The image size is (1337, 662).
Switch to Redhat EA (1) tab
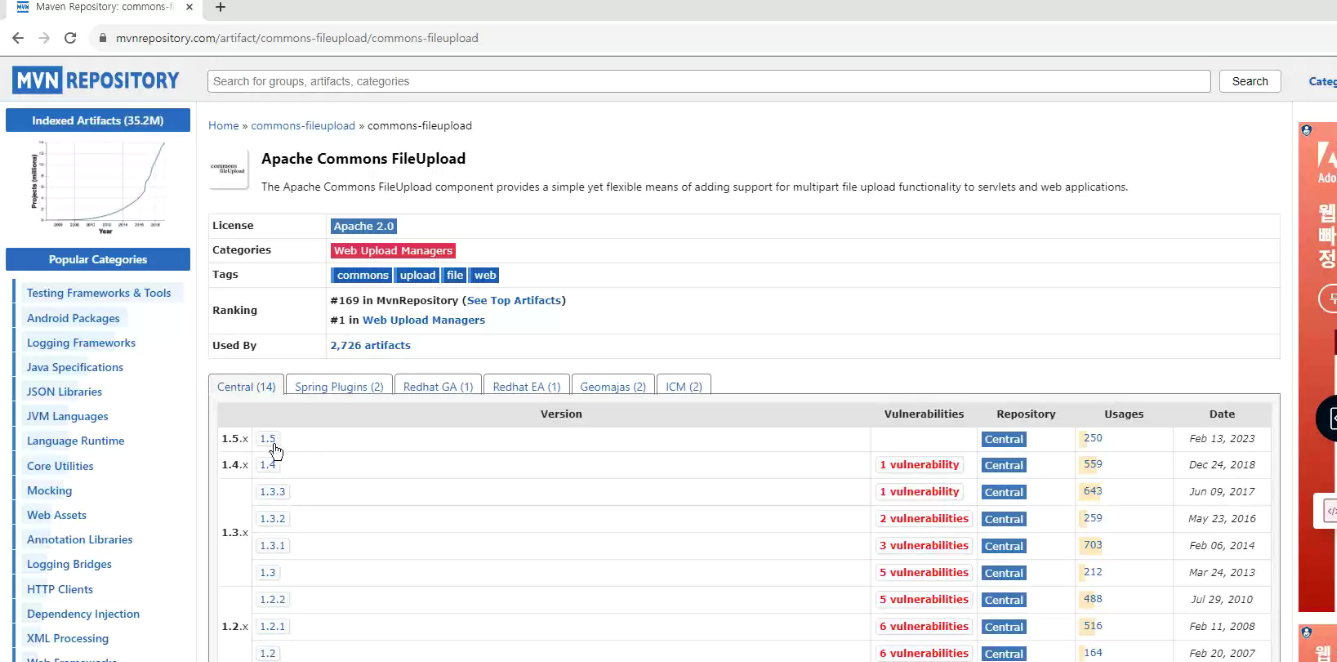pyautogui.click(x=526, y=386)
